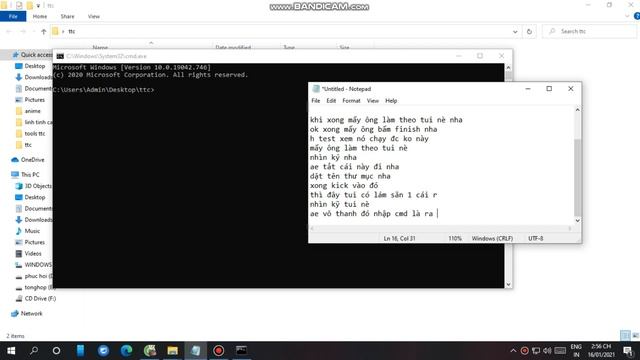Open Explorer Share ribbon tab
Viewport: 640px width, 360px height.
(67, 16)
